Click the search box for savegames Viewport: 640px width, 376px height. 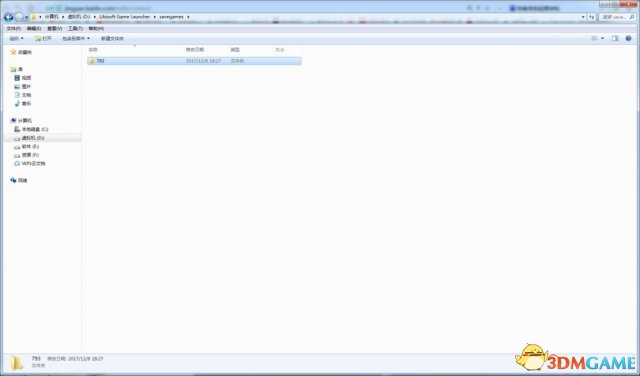click(x=617, y=17)
